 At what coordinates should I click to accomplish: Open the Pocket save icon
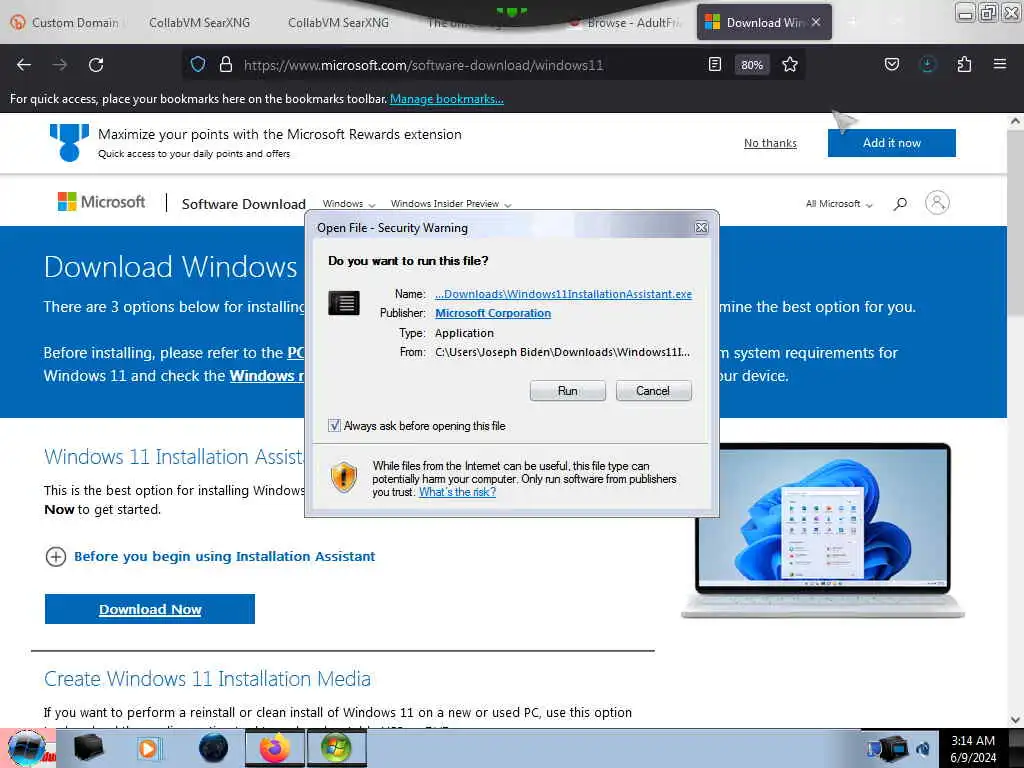tap(891, 64)
